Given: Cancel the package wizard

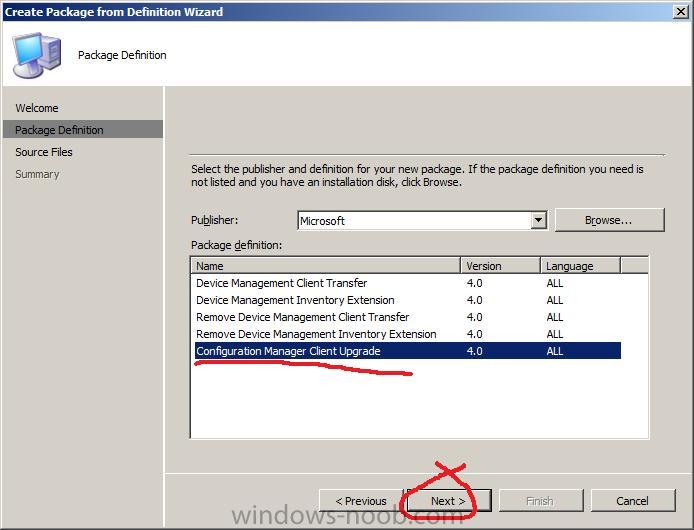Looking at the screenshot, I should [633, 501].
